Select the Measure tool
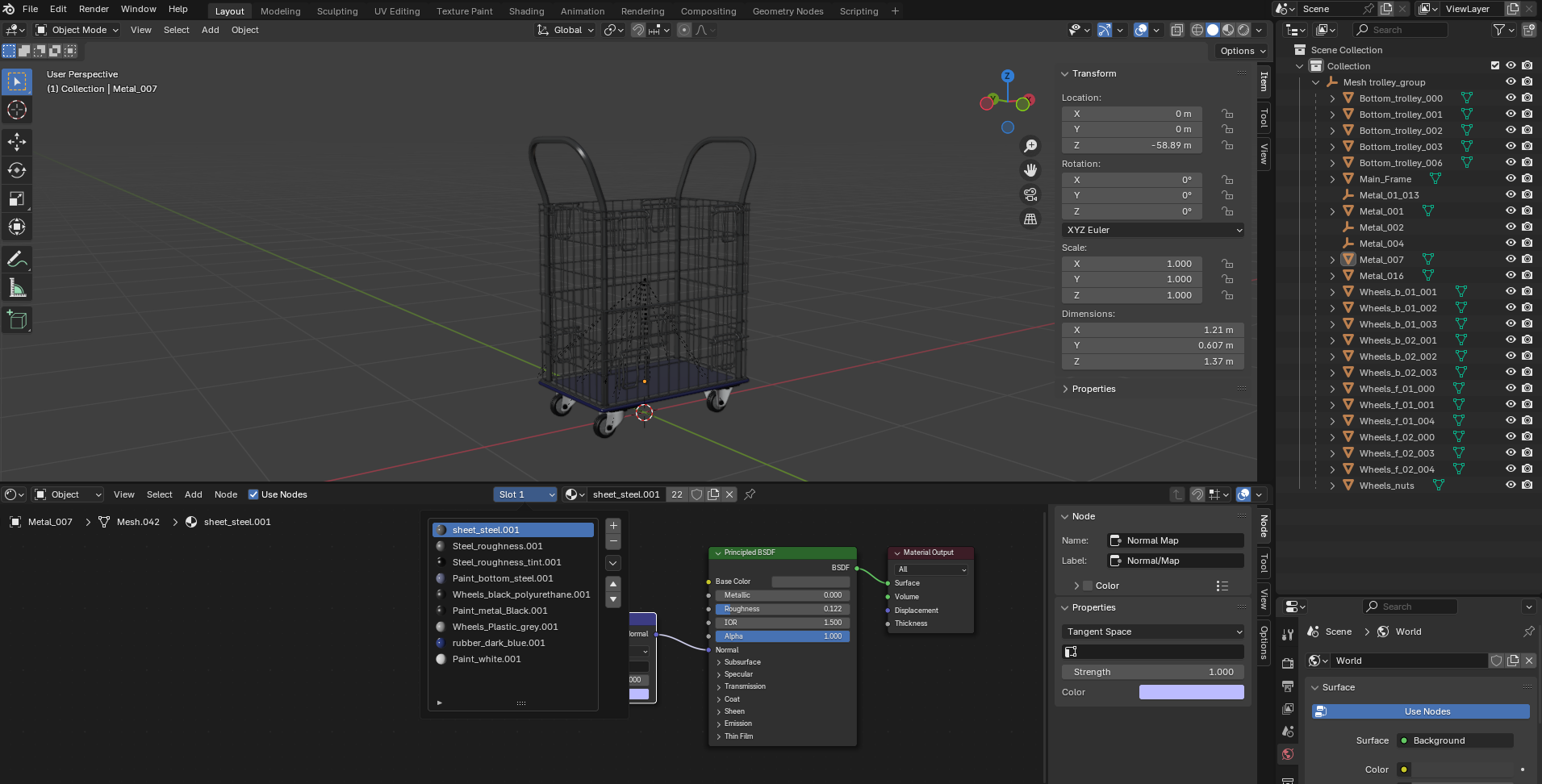 [x=17, y=288]
